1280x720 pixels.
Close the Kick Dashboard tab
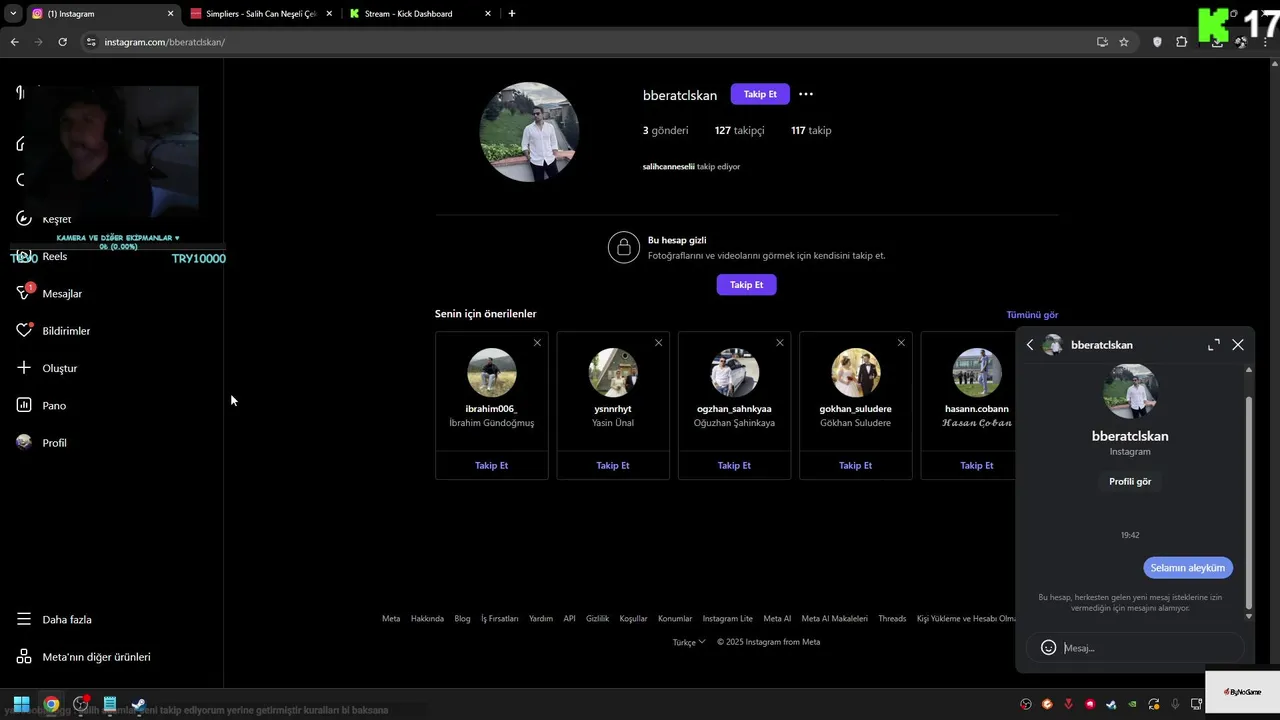click(x=488, y=14)
